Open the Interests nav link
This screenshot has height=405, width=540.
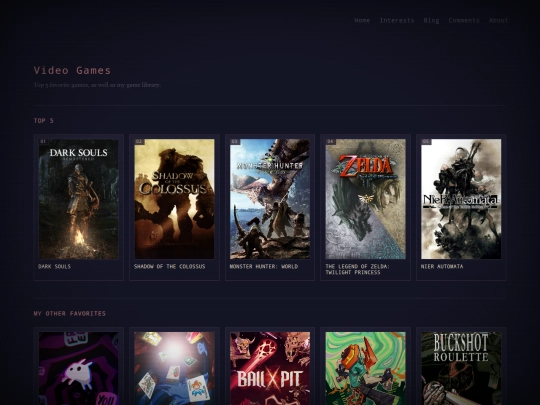[x=397, y=20]
